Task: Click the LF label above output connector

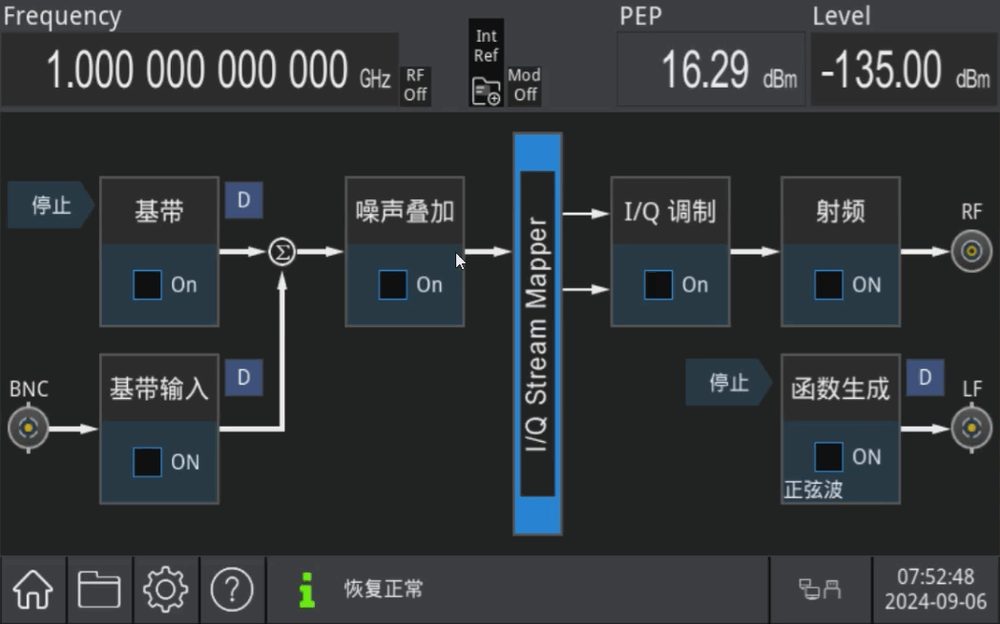Action: 972,389
